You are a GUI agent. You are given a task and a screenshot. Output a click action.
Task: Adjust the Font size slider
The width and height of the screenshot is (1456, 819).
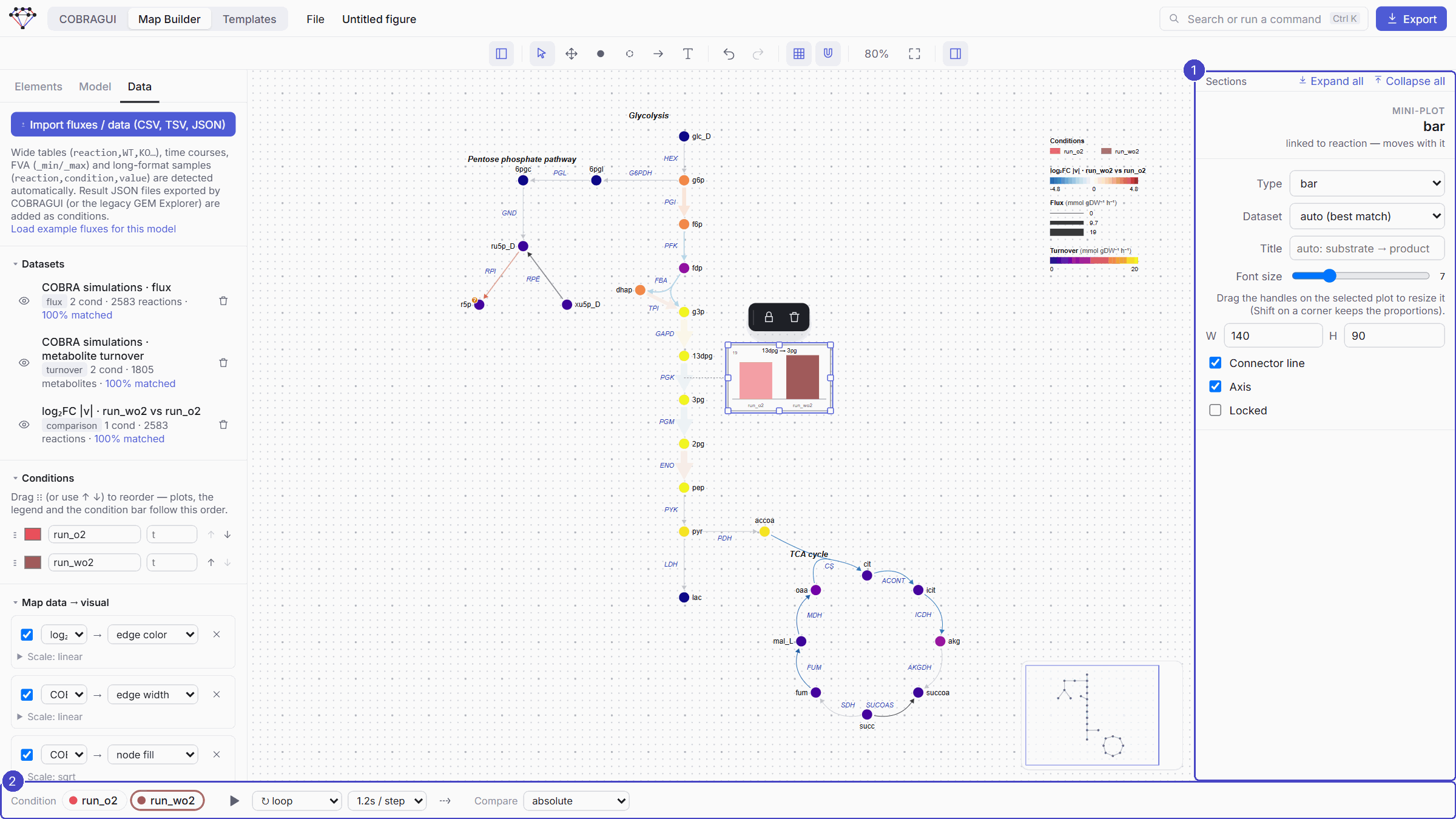(x=1360, y=276)
